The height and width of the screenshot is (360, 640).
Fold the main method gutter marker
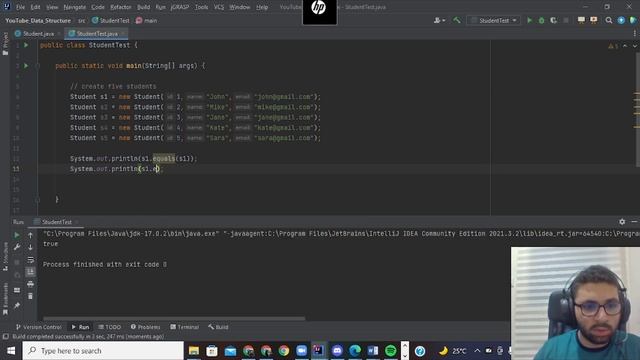coord(37,65)
